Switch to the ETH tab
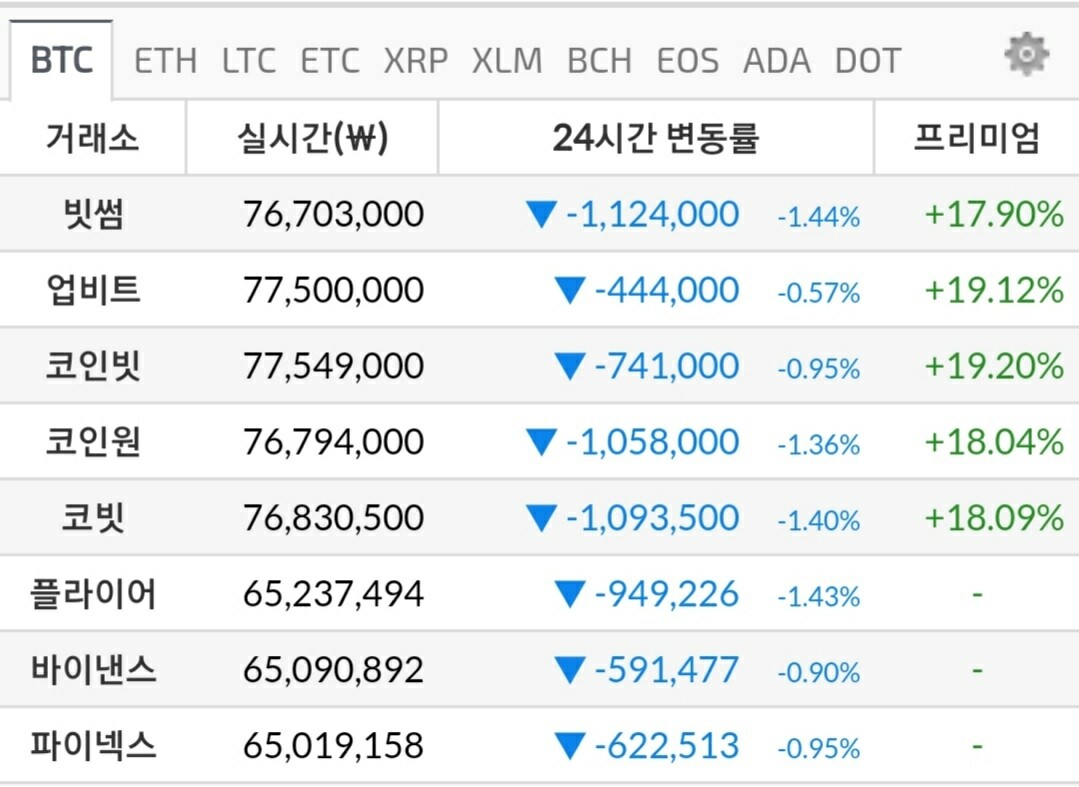Image resolution: width=1079 pixels, height=787 pixels. coord(165,61)
